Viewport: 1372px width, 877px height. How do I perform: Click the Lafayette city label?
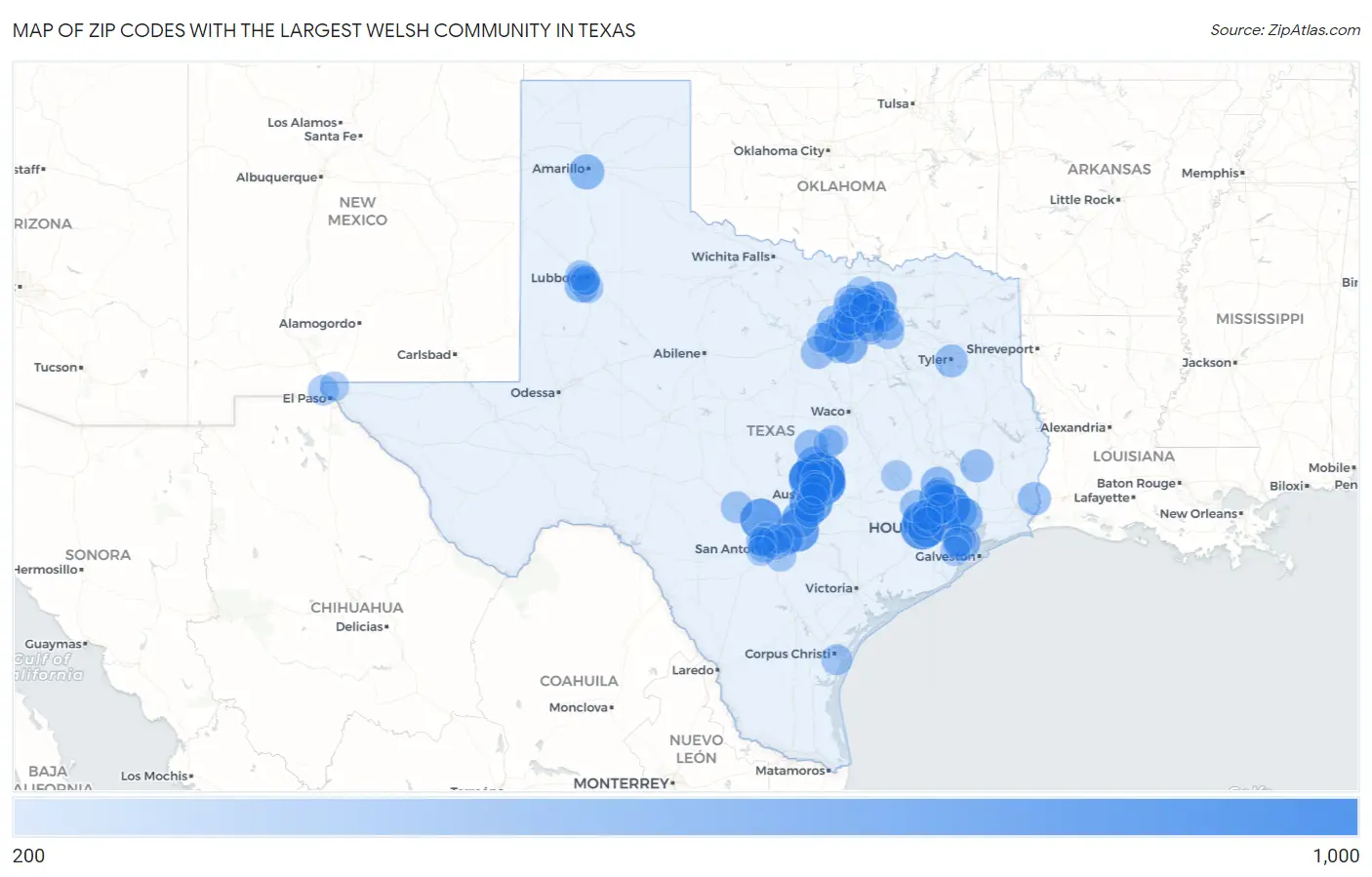pyautogui.click(x=1104, y=498)
